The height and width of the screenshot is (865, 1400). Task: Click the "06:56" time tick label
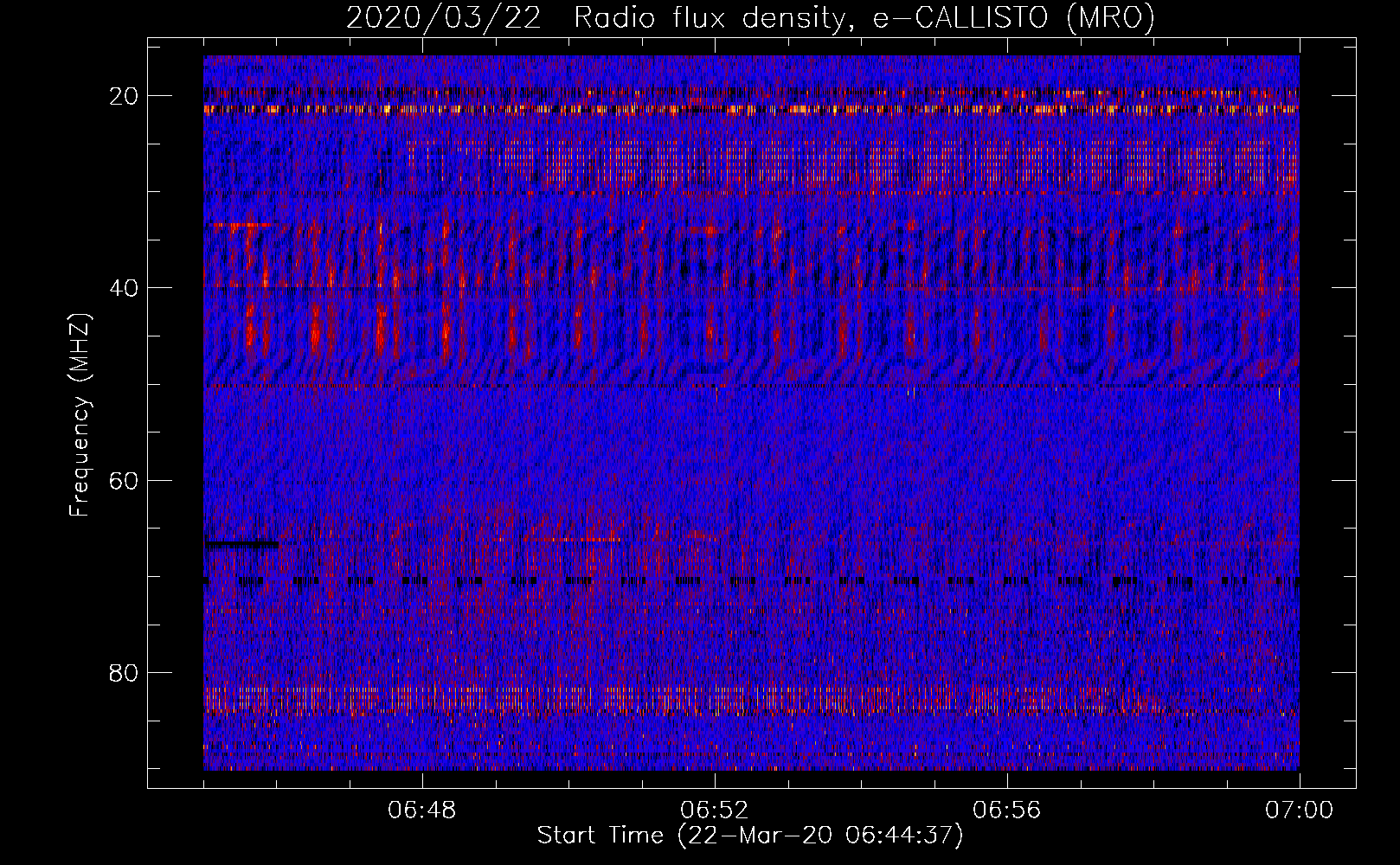pyautogui.click(x=1007, y=811)
